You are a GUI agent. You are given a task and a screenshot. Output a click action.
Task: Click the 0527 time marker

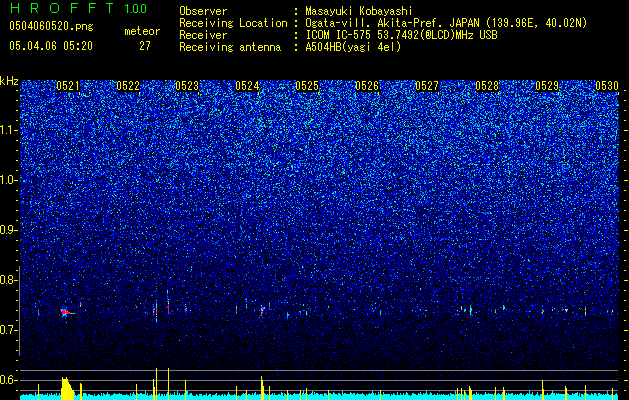coord(427,86)
